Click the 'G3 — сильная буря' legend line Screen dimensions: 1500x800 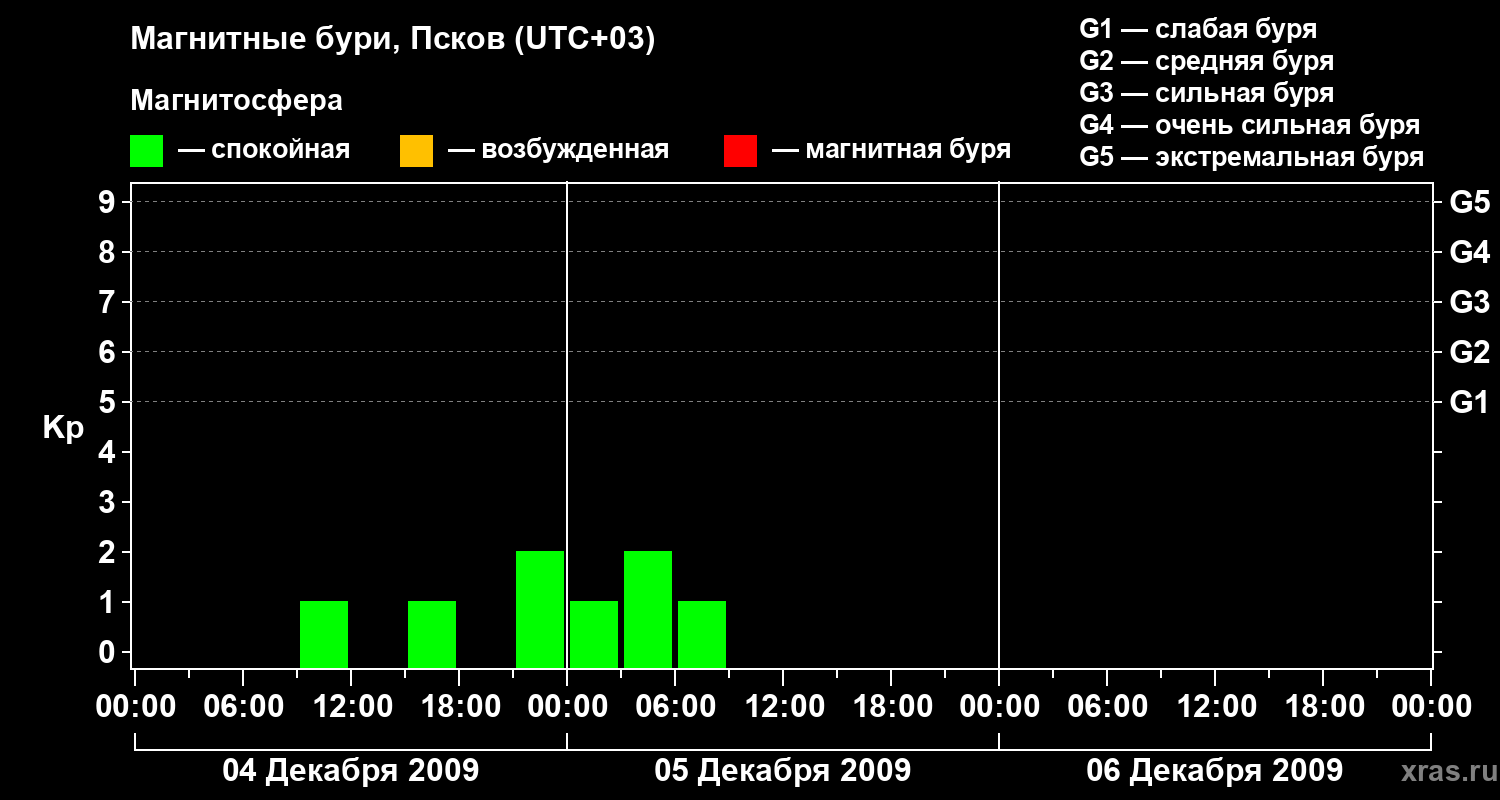coord(1207,93)
